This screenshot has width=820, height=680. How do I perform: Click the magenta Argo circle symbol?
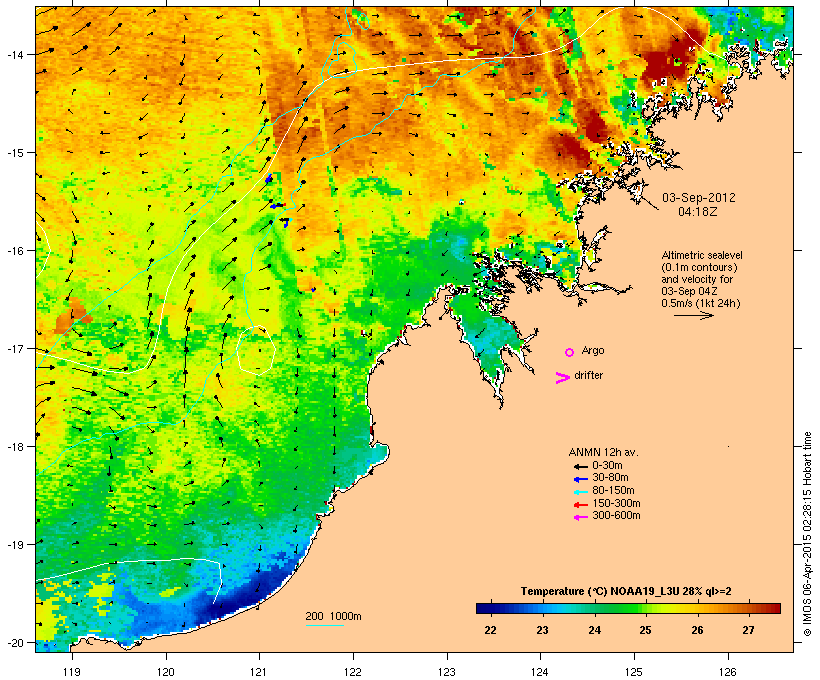pos(570,352)
